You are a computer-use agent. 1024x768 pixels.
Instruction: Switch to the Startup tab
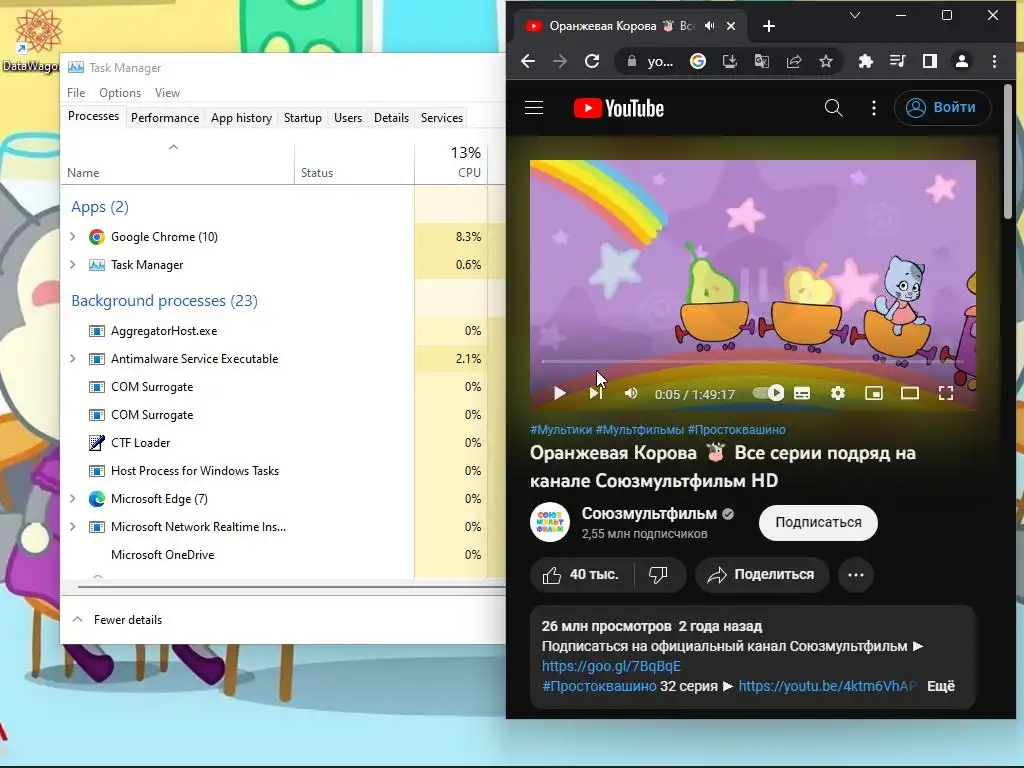click(302, 118)
